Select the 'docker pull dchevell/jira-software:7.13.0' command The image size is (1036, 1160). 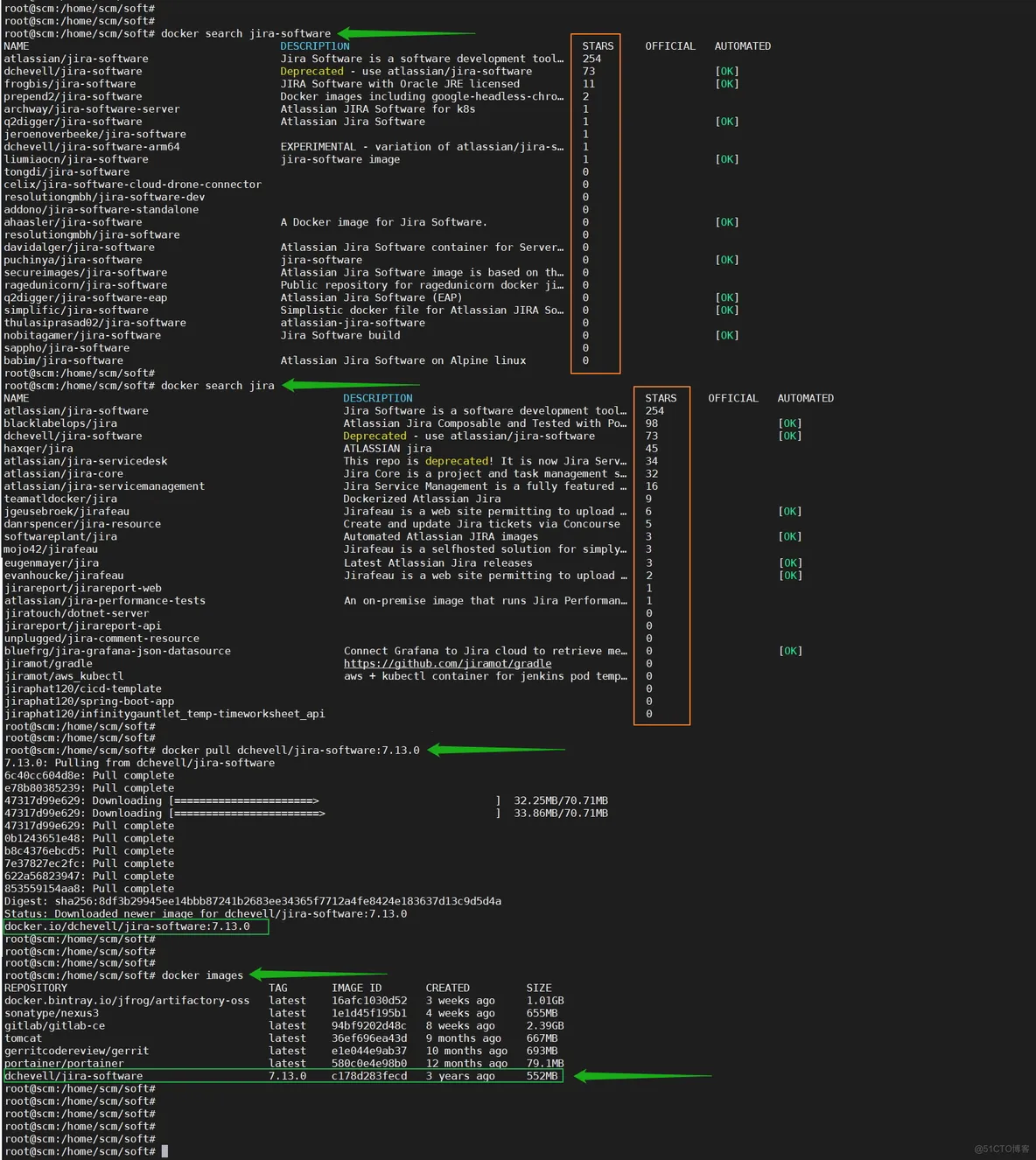tap(290, 751)
